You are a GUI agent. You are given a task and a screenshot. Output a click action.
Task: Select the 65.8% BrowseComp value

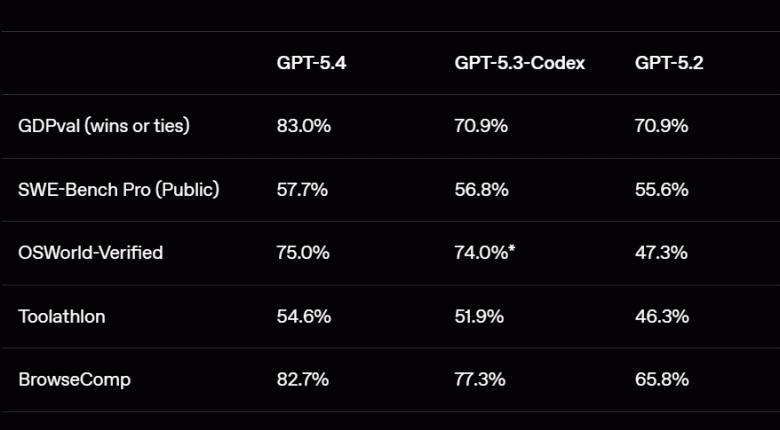(x=661, y=379)
